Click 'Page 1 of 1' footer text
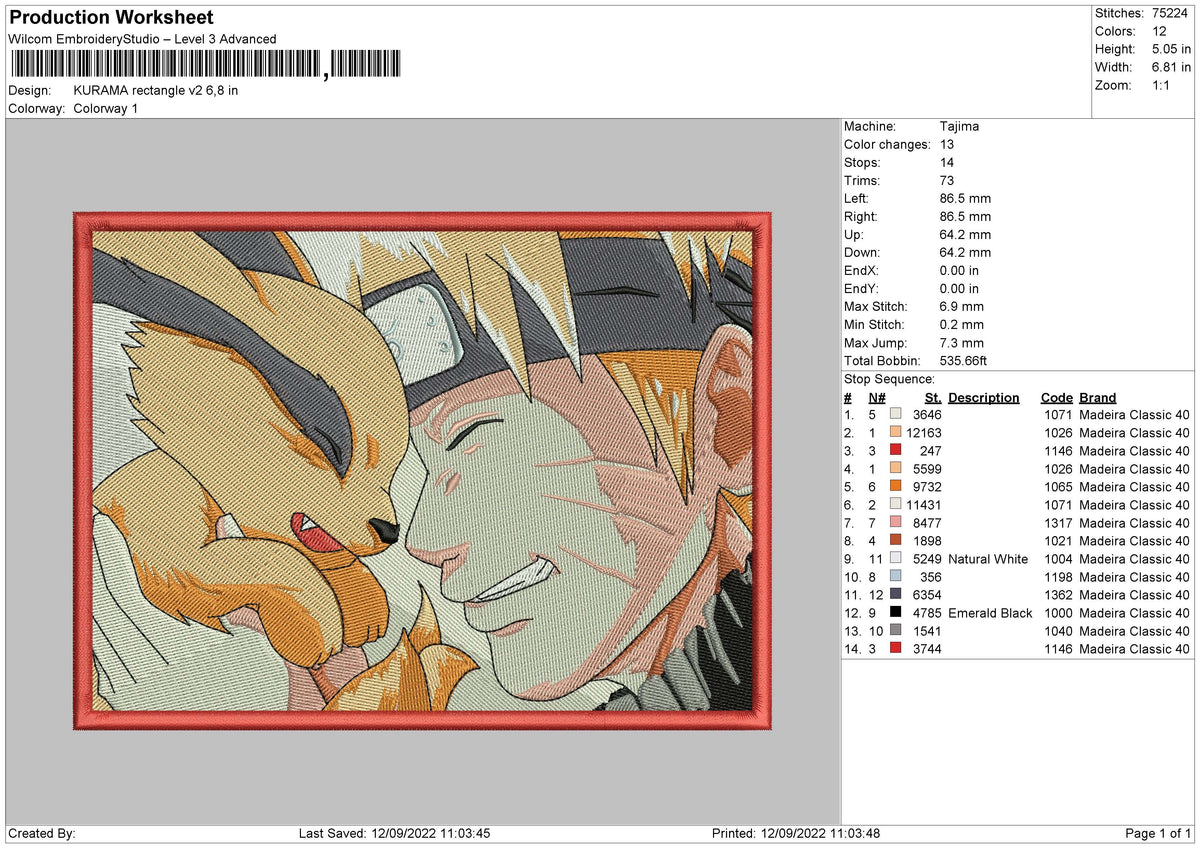This screenshot has height=848, width=1200. click(x=1158, y=833)
